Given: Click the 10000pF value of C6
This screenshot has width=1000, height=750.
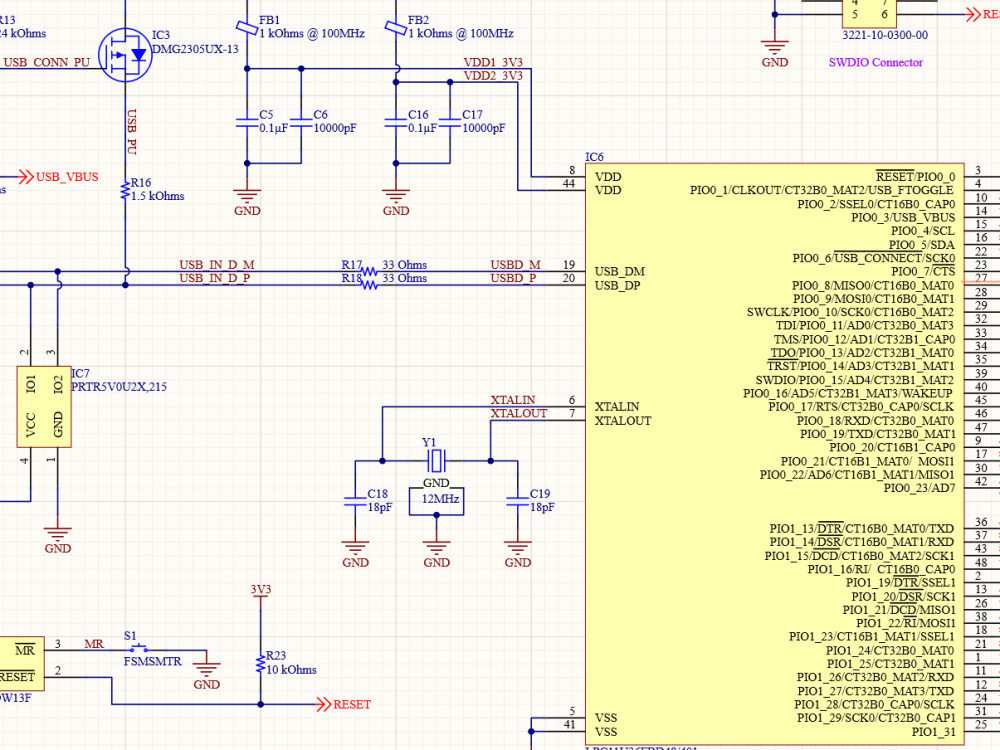Looking at the screenshot, I should [x=335, y=128].
